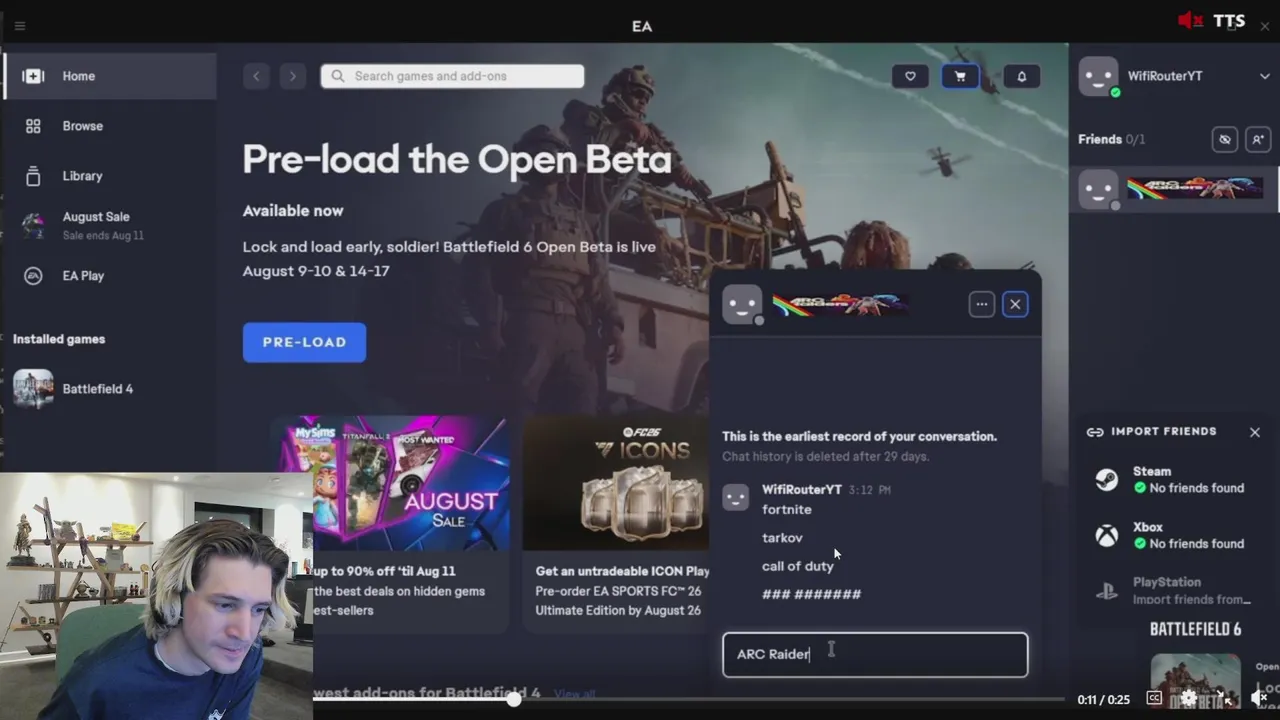Go to the Home section
Screen dimensions: 1280x720
pyautogui.click(x=109, y=76)
